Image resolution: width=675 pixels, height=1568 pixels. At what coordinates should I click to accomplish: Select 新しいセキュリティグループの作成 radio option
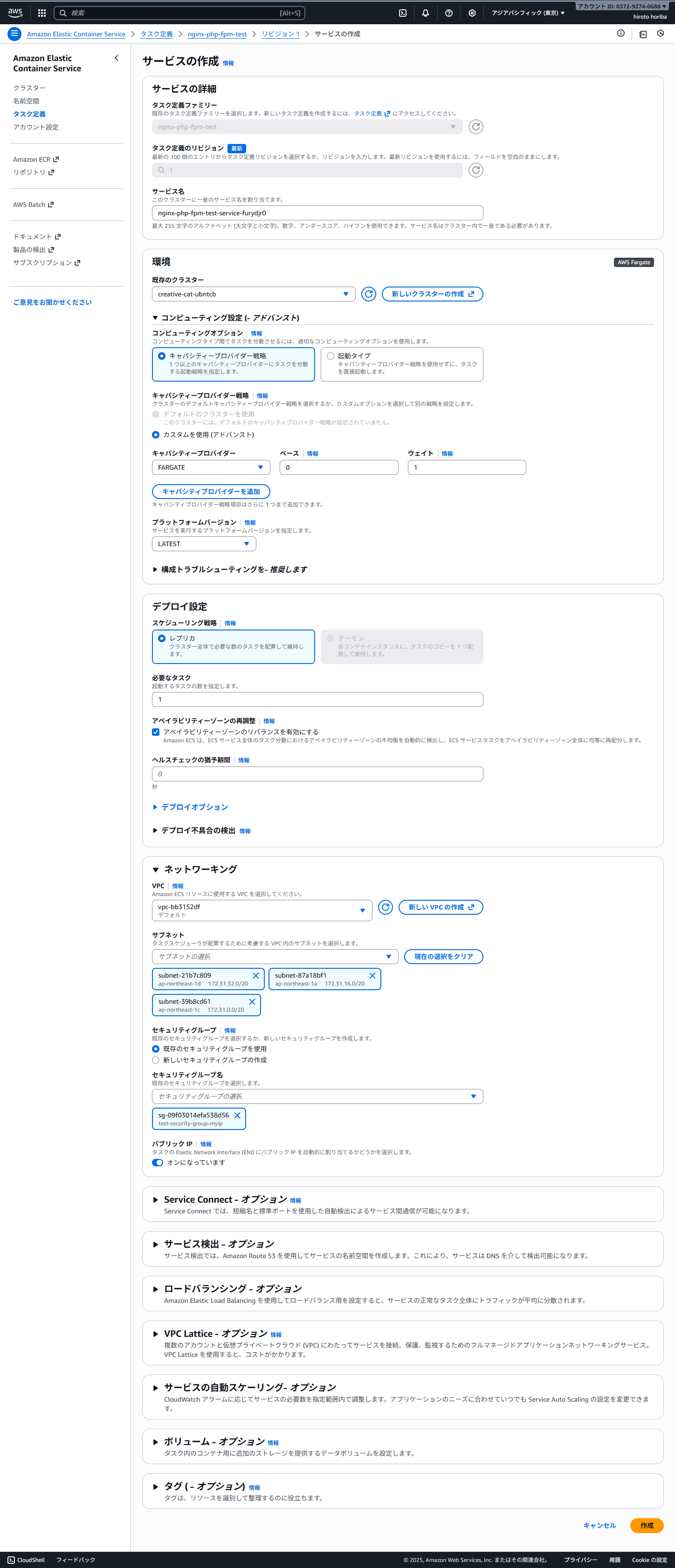tap(156, 1060)
